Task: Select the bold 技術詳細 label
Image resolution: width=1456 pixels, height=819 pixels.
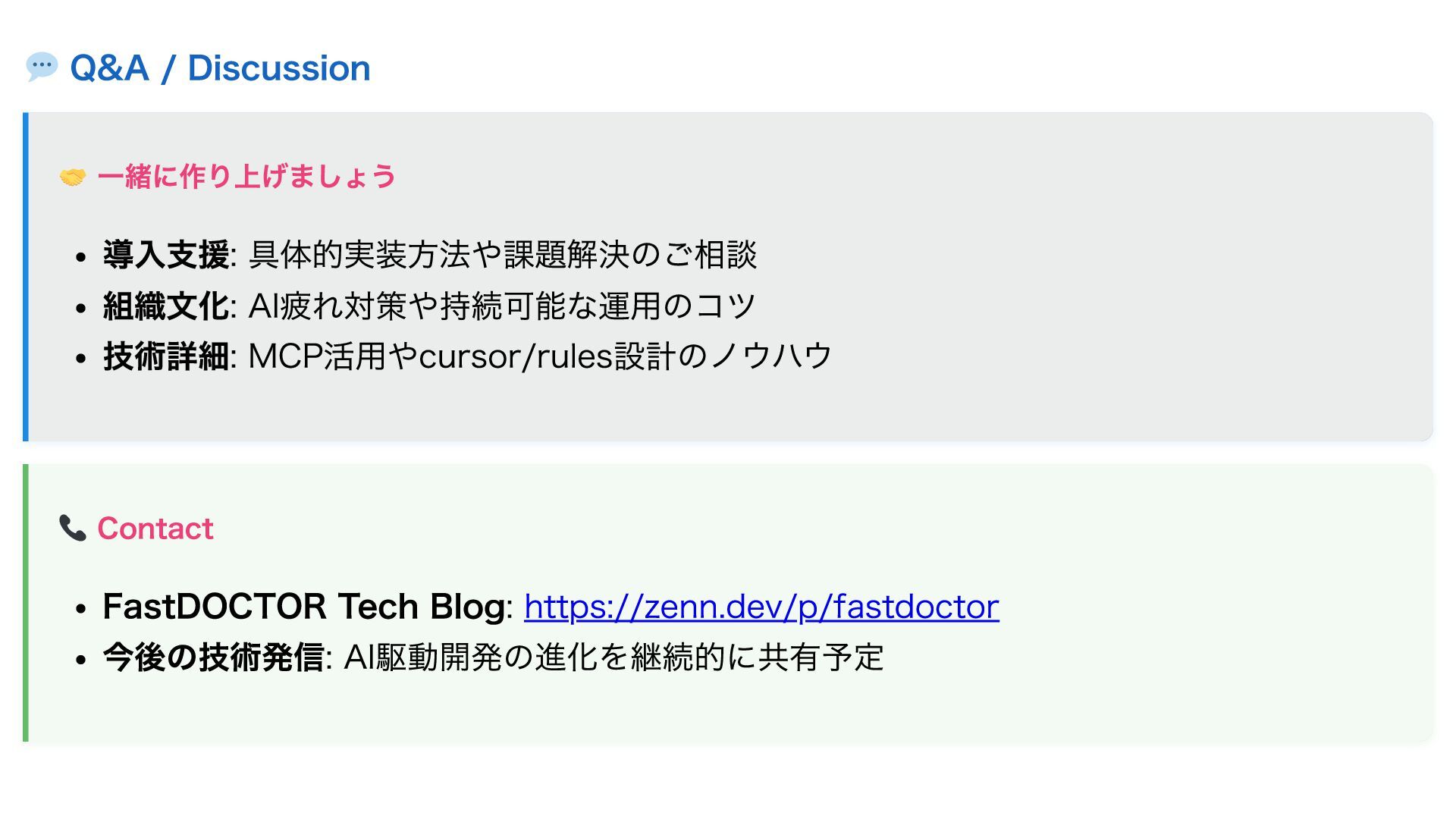Action: tap(166, 356)
